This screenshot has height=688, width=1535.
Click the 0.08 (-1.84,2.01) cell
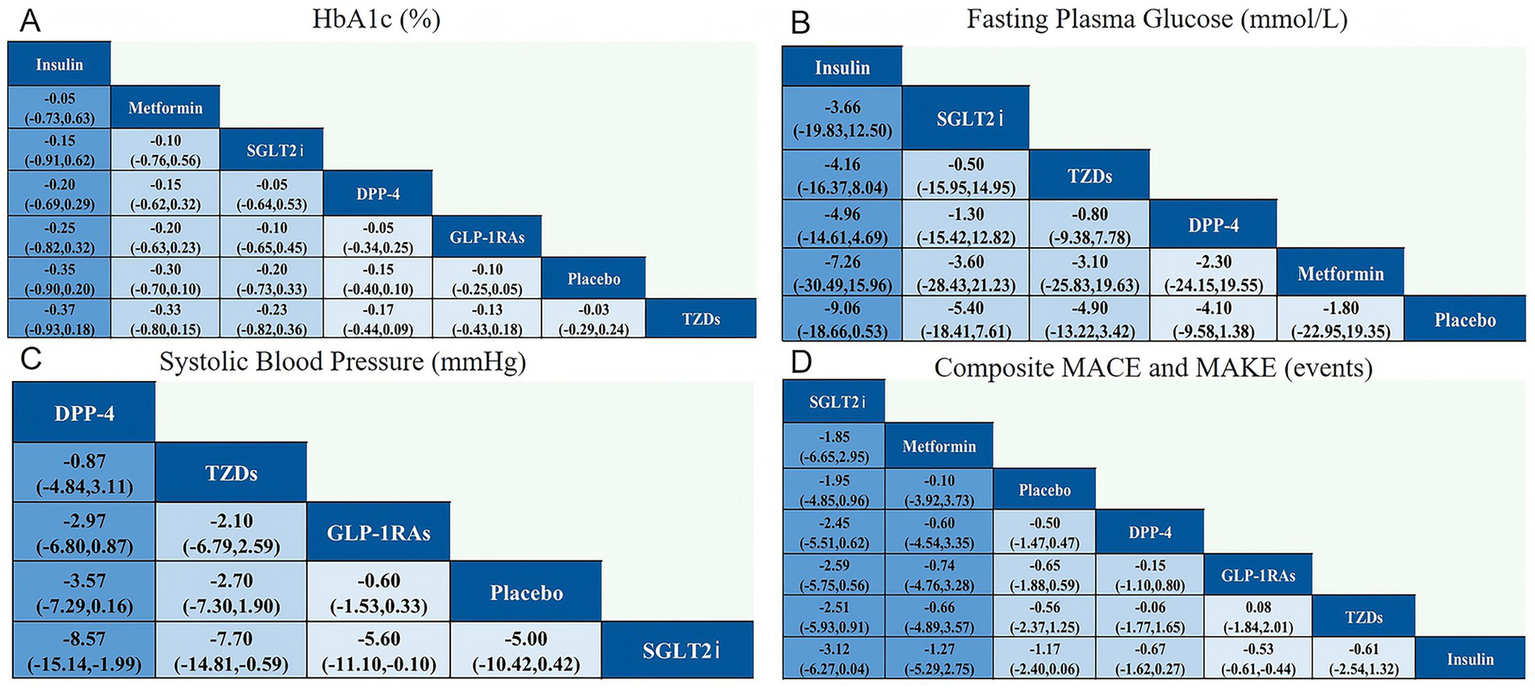coord(1258,617)
